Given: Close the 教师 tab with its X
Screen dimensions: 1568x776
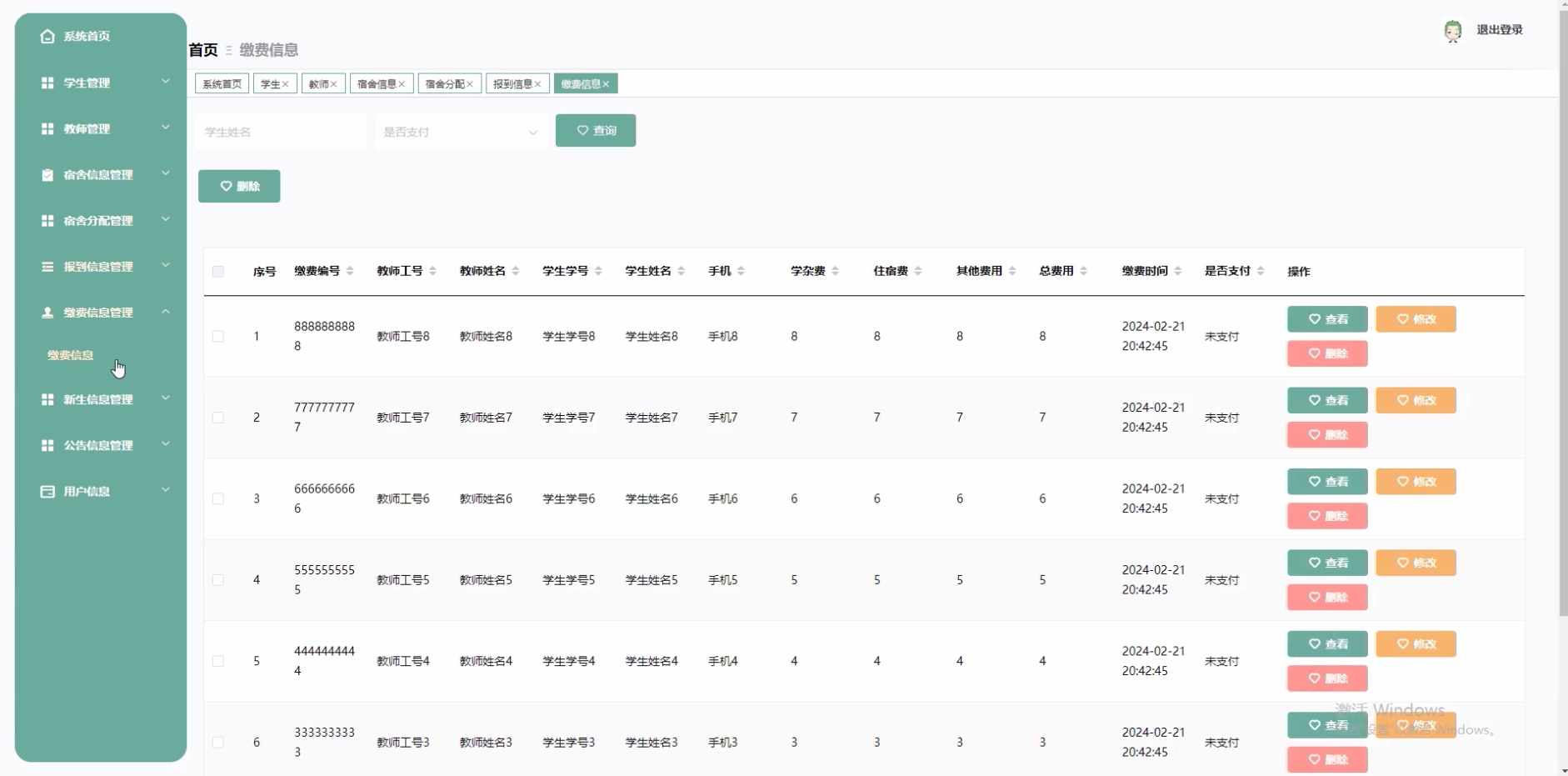Looking at the screenshot, I should pyautogui.click(x=333, y=84).
